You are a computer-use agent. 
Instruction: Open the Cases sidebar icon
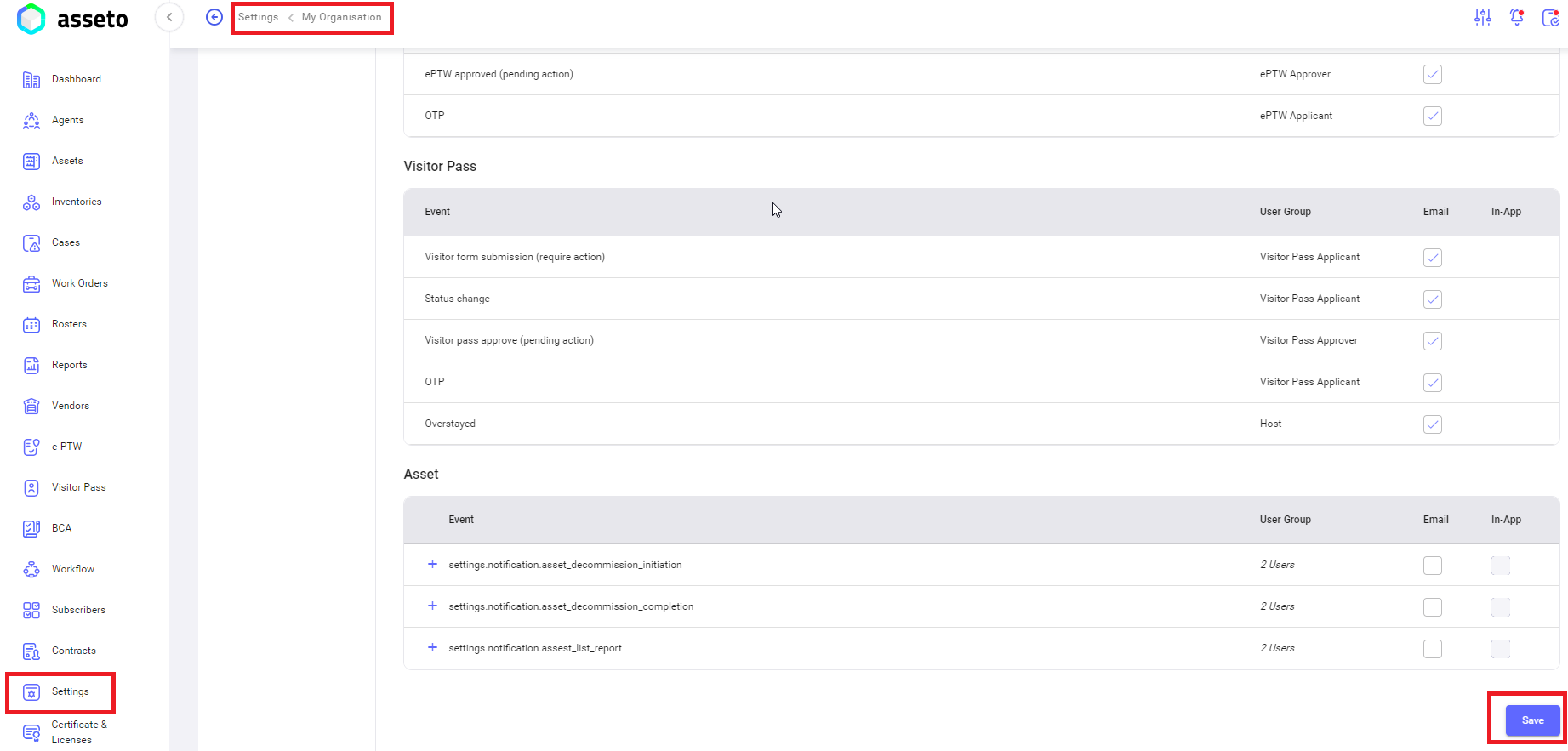tap(31, 243)
